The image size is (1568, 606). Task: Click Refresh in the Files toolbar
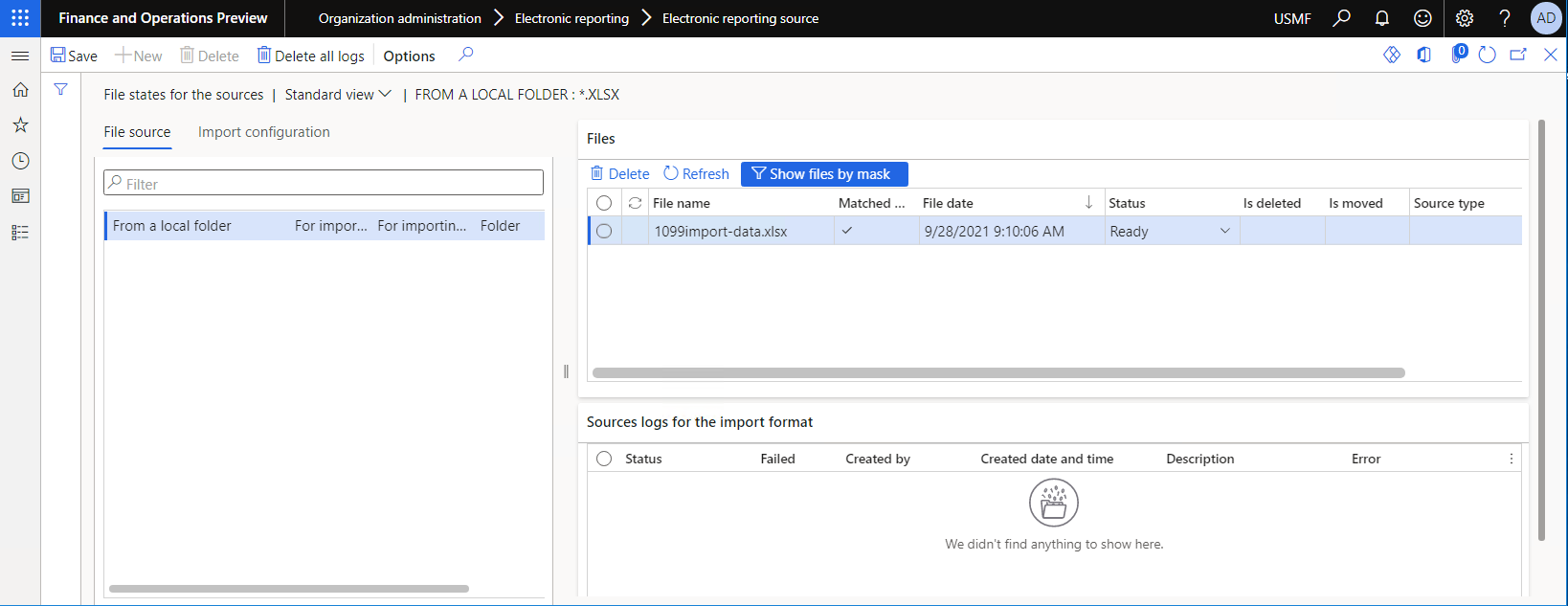click(x=696, y=173)
